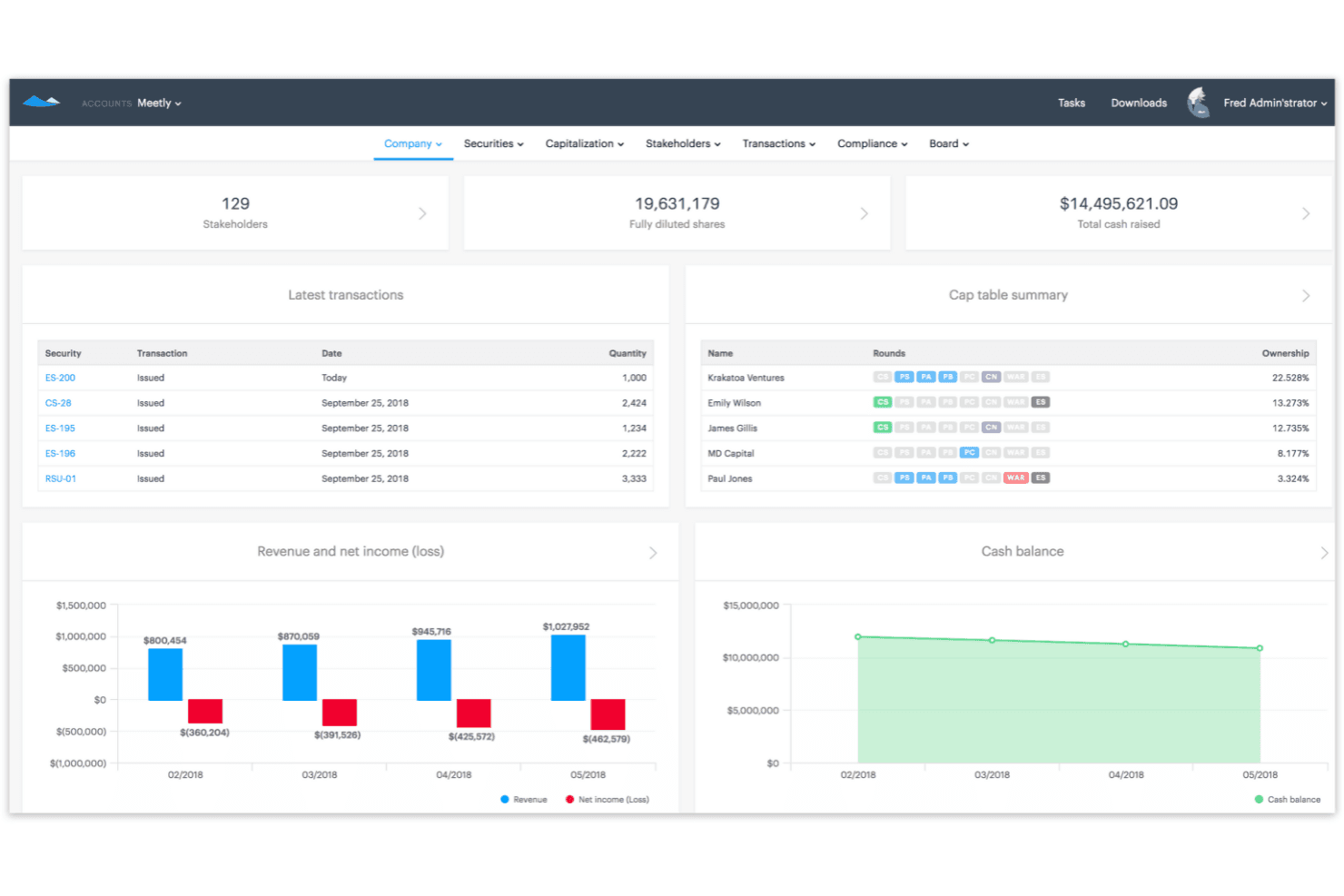Viewport: 1344px width, 896px height.
Task: Open the ES-200 security link
Action: click(x=60, y=378)
